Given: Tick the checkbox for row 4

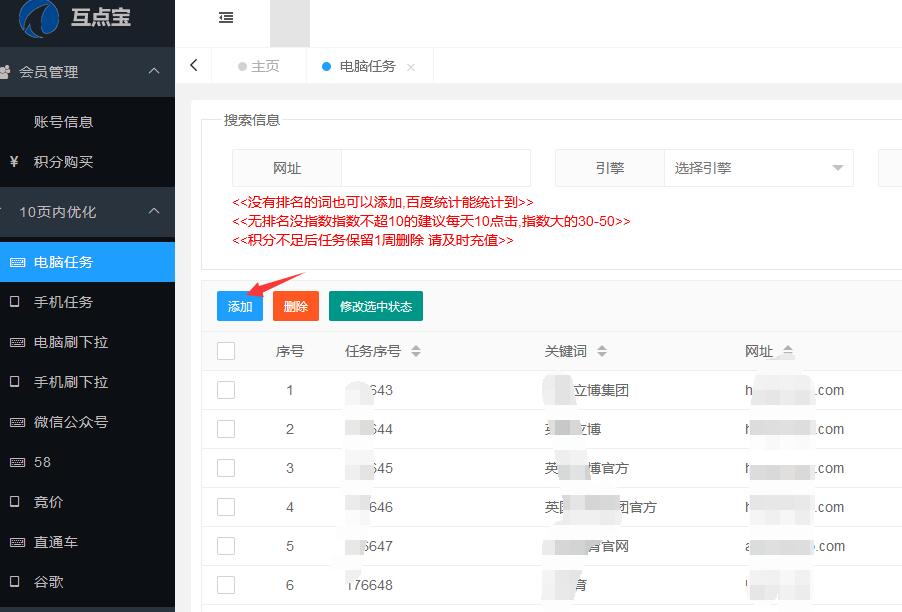Looking at the screenshot, I should (x=226, y=507).
